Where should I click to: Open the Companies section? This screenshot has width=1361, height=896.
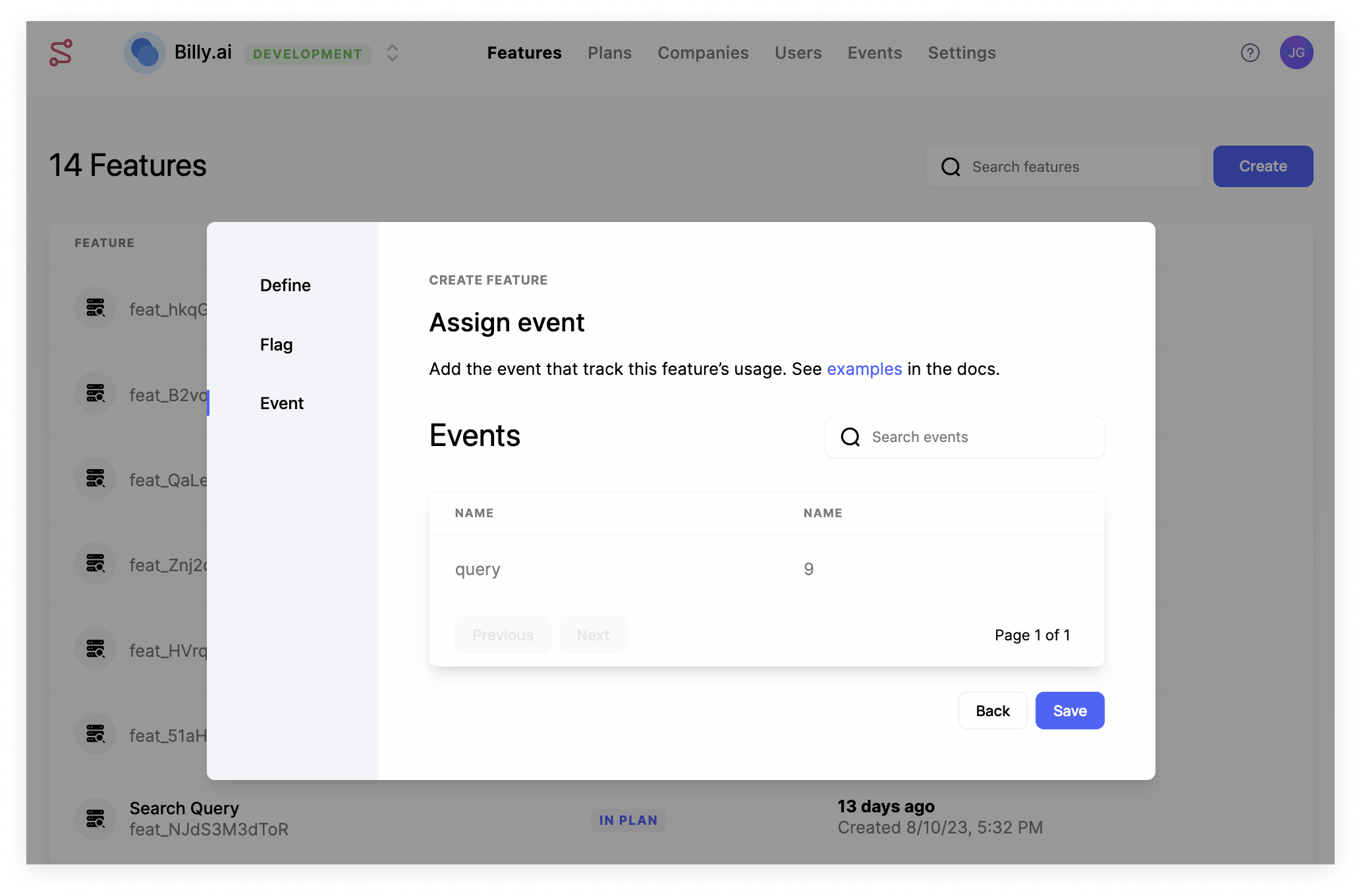click(x=703, y=53)
